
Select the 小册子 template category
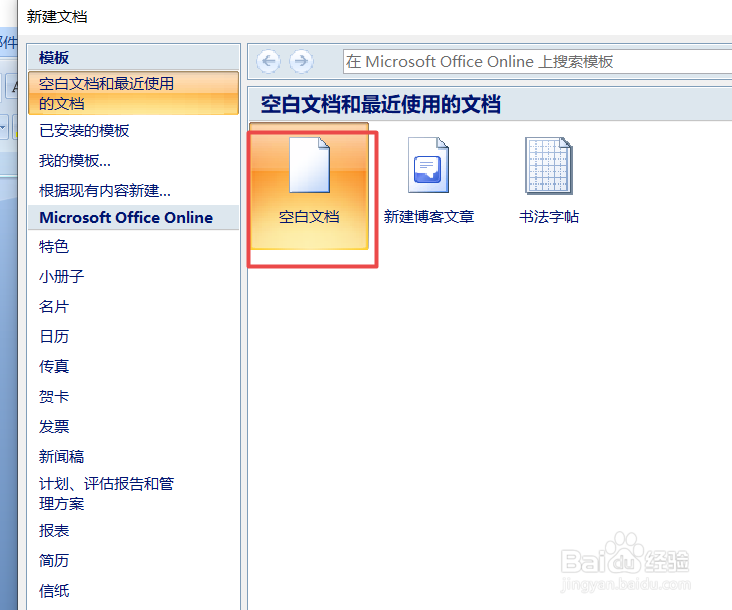[62, 276]
